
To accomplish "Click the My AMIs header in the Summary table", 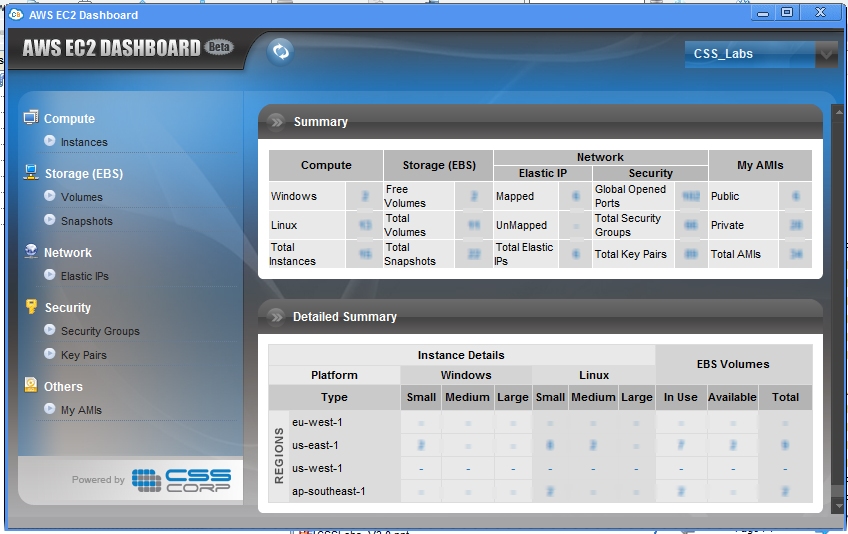I will (760, 166).
